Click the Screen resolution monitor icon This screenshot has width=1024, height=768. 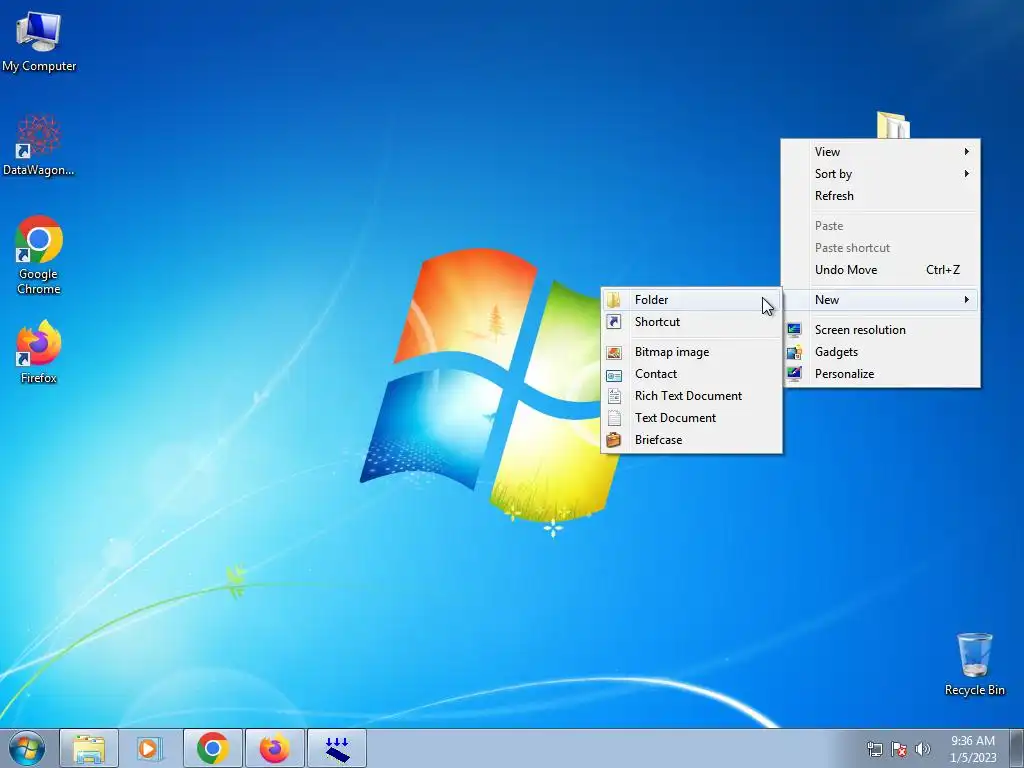click(x=794, y=330)
